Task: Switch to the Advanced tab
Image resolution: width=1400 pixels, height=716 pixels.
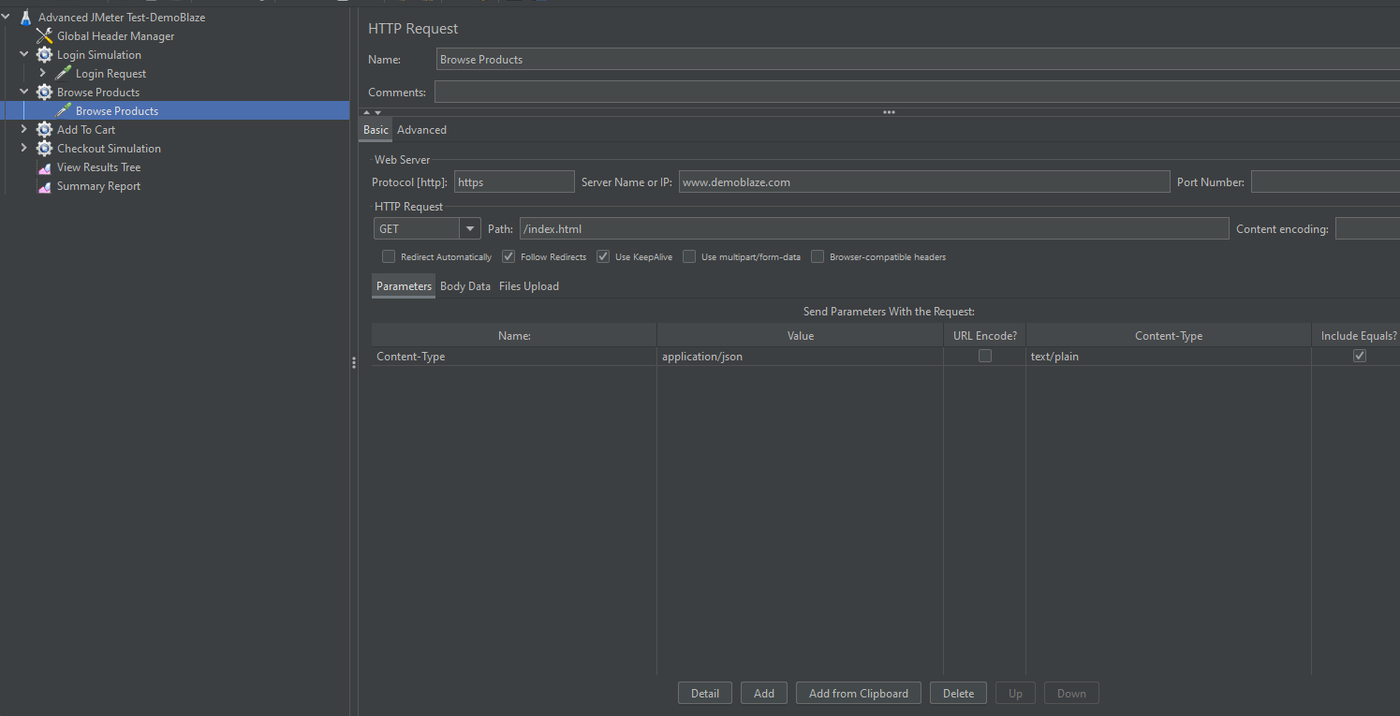Action: click(x=422, y=130)
